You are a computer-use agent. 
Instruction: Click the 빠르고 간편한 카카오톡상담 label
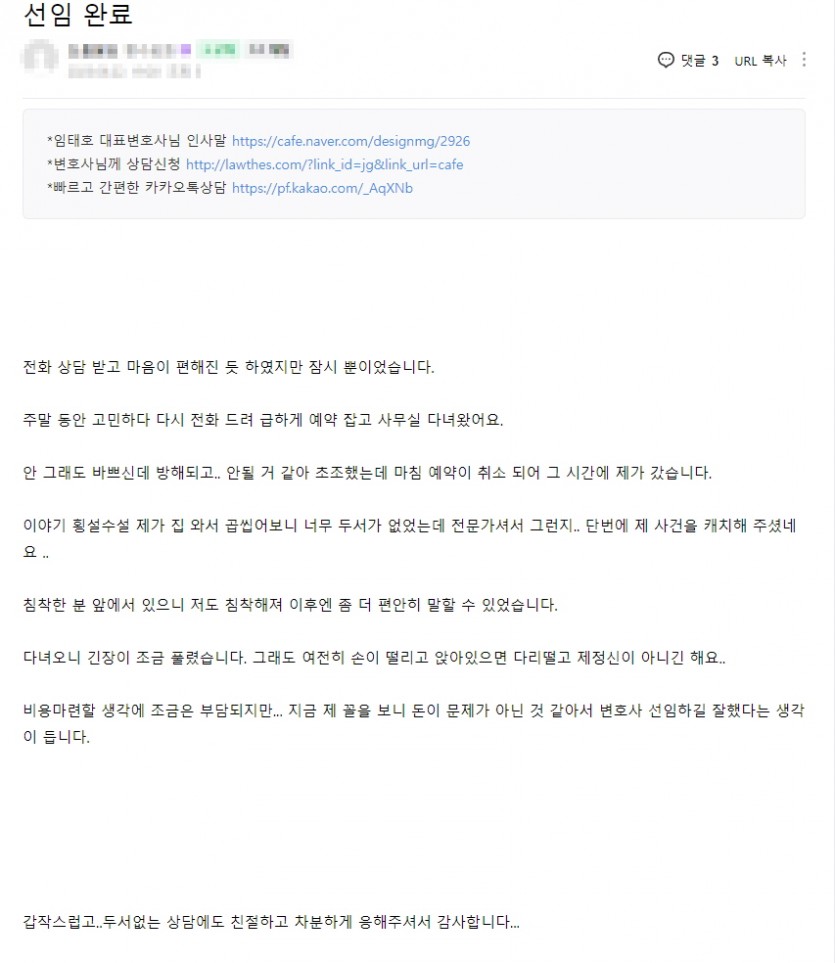(136, 187)
